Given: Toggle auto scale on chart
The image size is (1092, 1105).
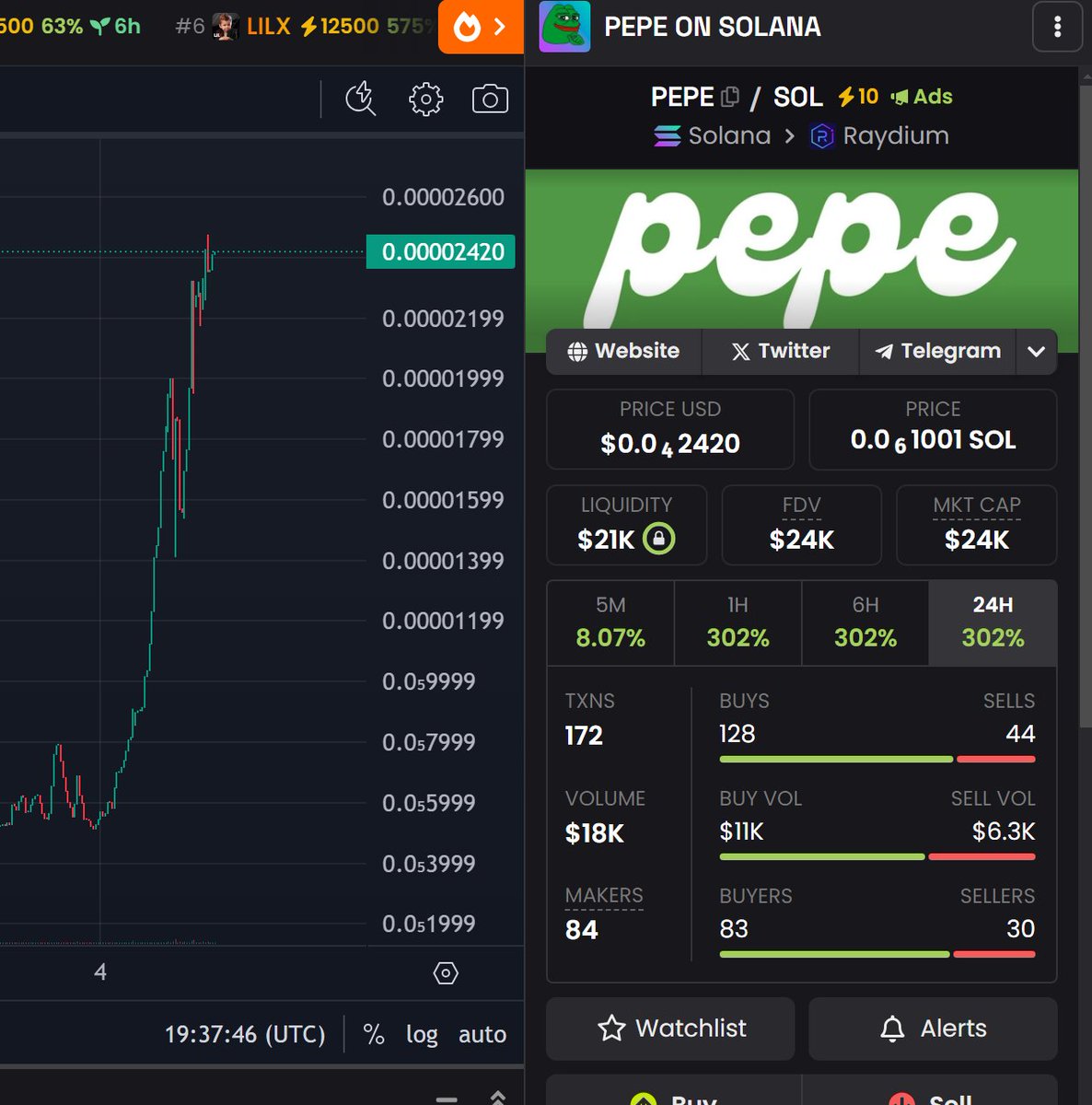Looking at the screenshot, I should coord(482,1034).
